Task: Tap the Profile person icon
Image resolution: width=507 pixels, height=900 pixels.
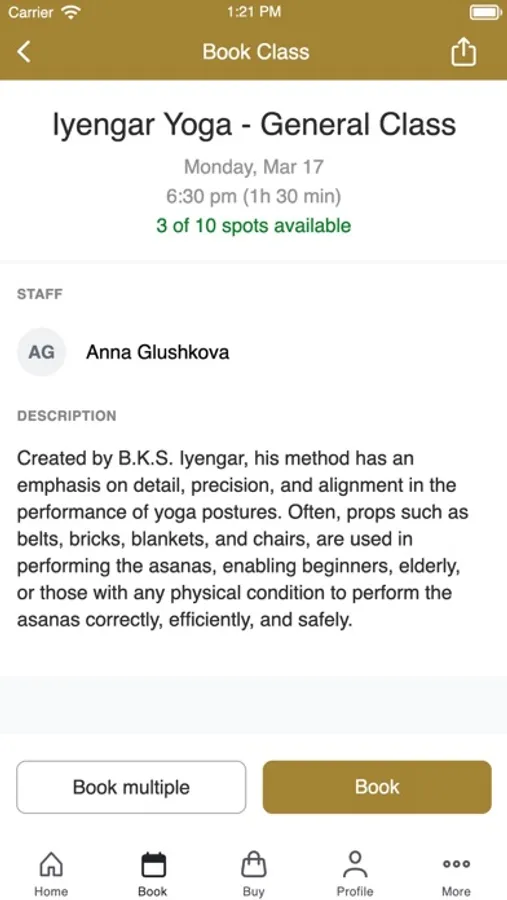Action: tap(355, 864)
